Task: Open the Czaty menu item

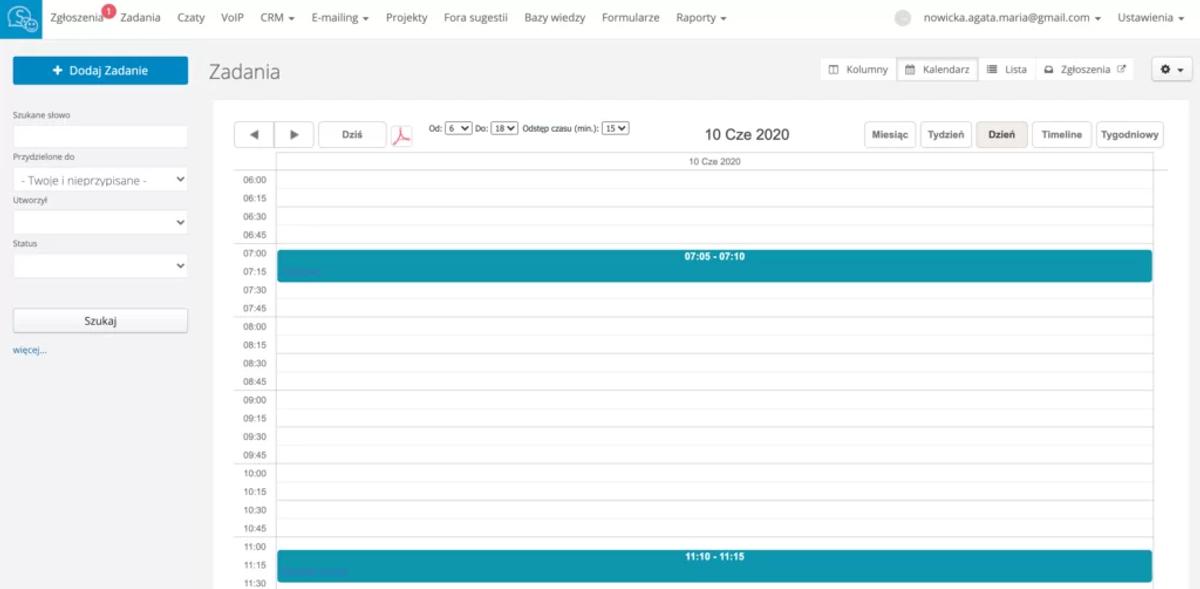Action: pos(191,18)
